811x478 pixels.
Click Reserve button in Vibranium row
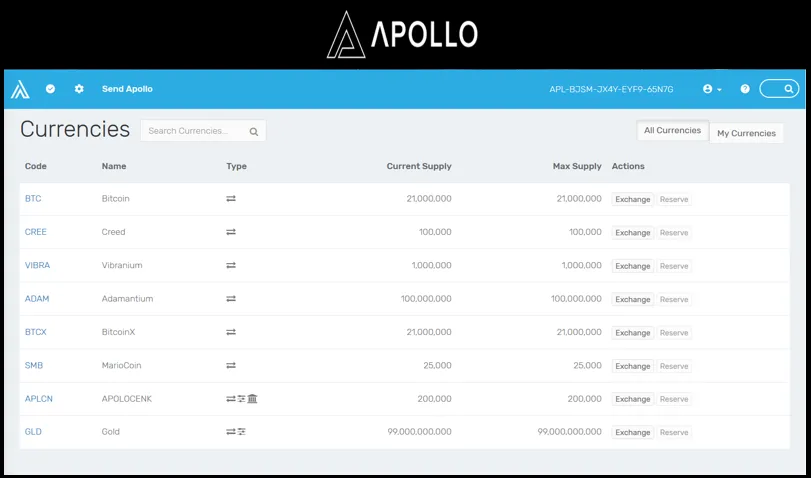[674, 266]
